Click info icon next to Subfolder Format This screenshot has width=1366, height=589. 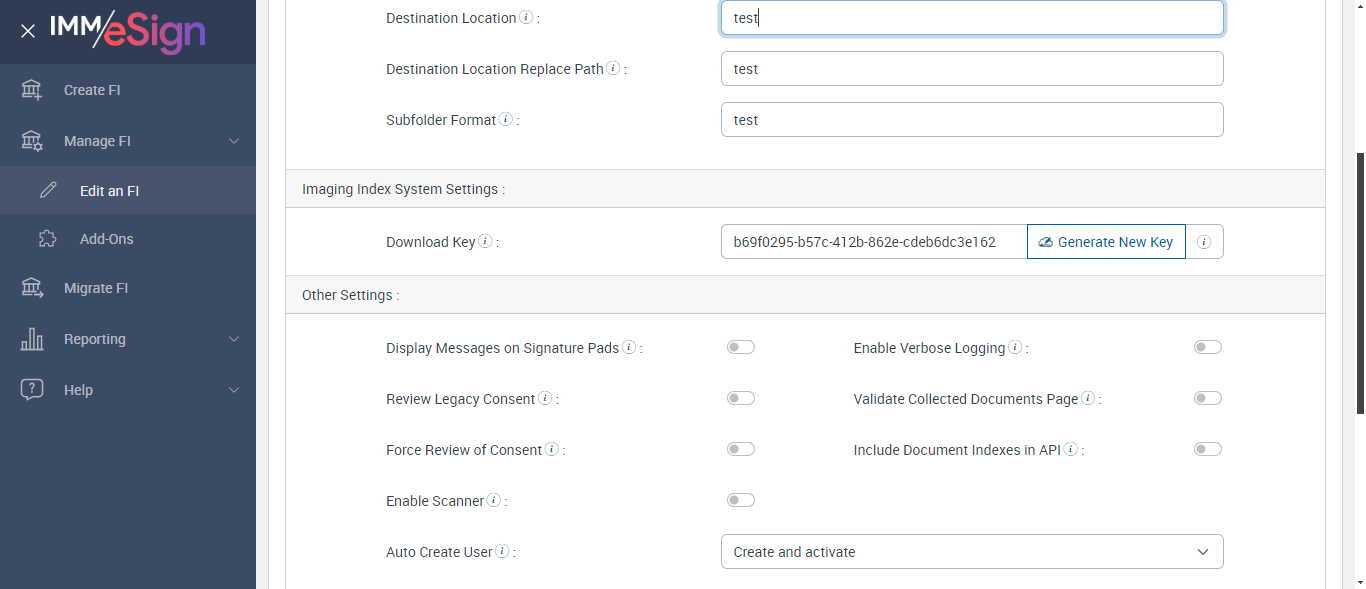506,120
